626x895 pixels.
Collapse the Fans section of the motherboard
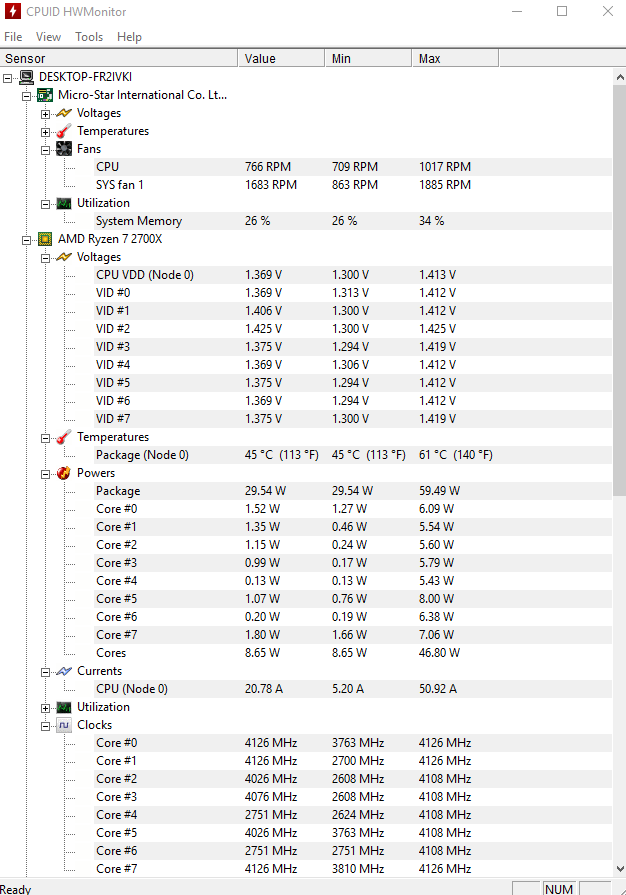click(46, 148)
